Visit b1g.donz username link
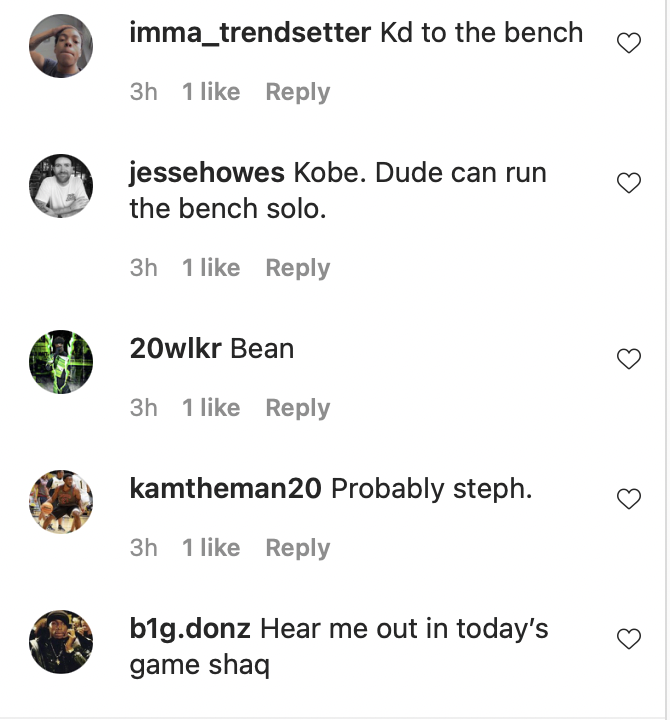670x720 pixels. click(x=190, y=629)
